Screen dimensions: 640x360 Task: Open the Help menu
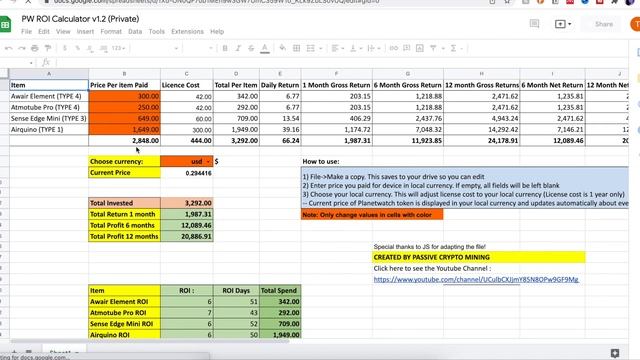[x=217, y=31]
